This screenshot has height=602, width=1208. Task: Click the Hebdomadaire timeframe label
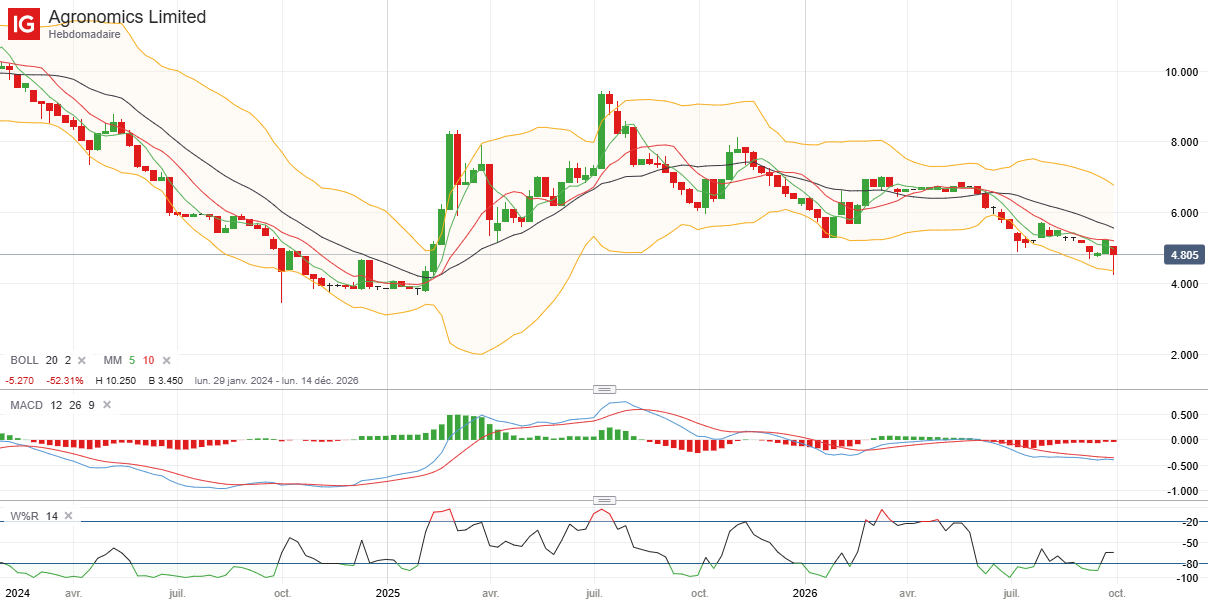pyautogui.click(x=85, y=34)
